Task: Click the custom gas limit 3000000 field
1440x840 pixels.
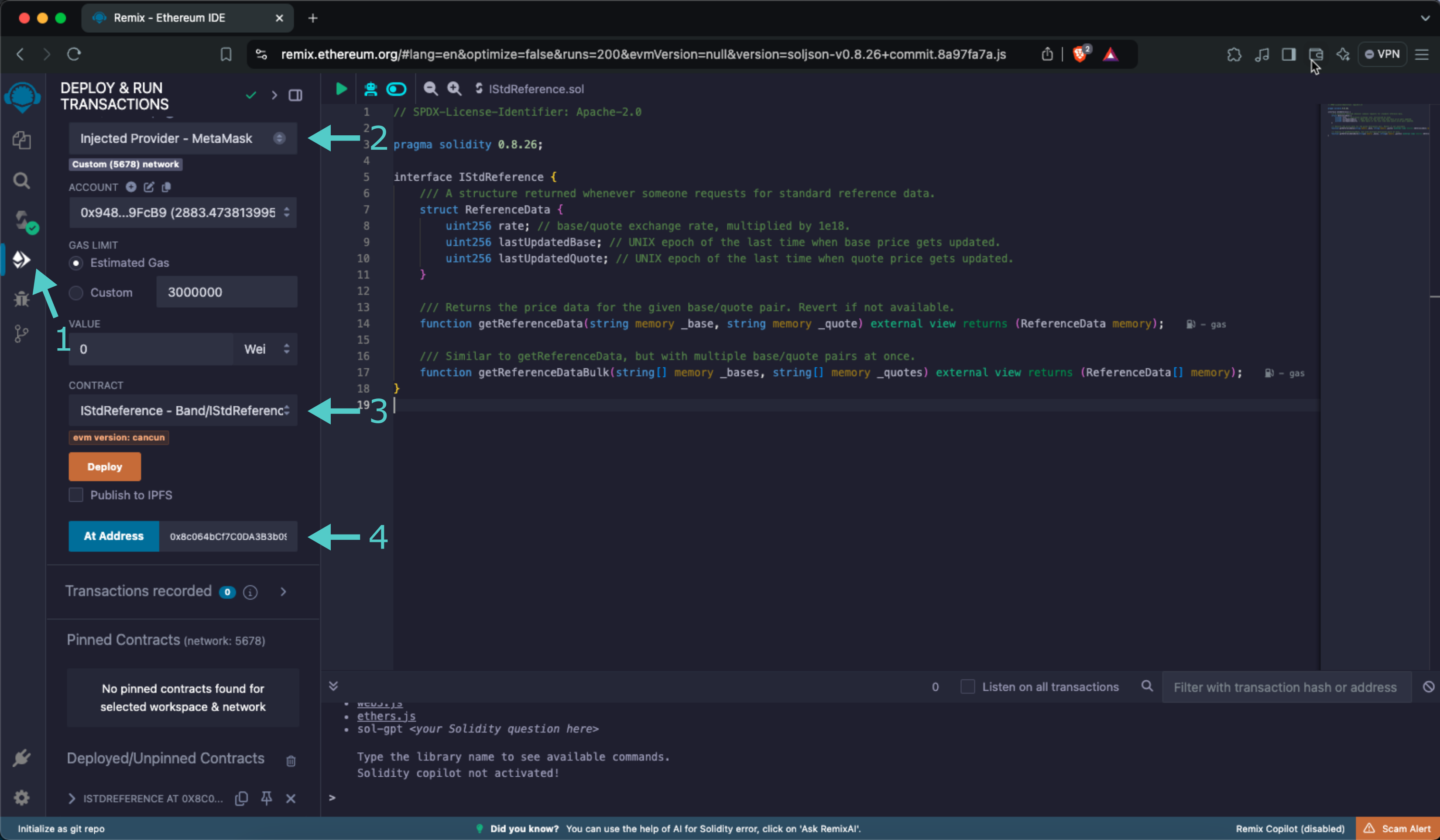Action: coord(227,292)
